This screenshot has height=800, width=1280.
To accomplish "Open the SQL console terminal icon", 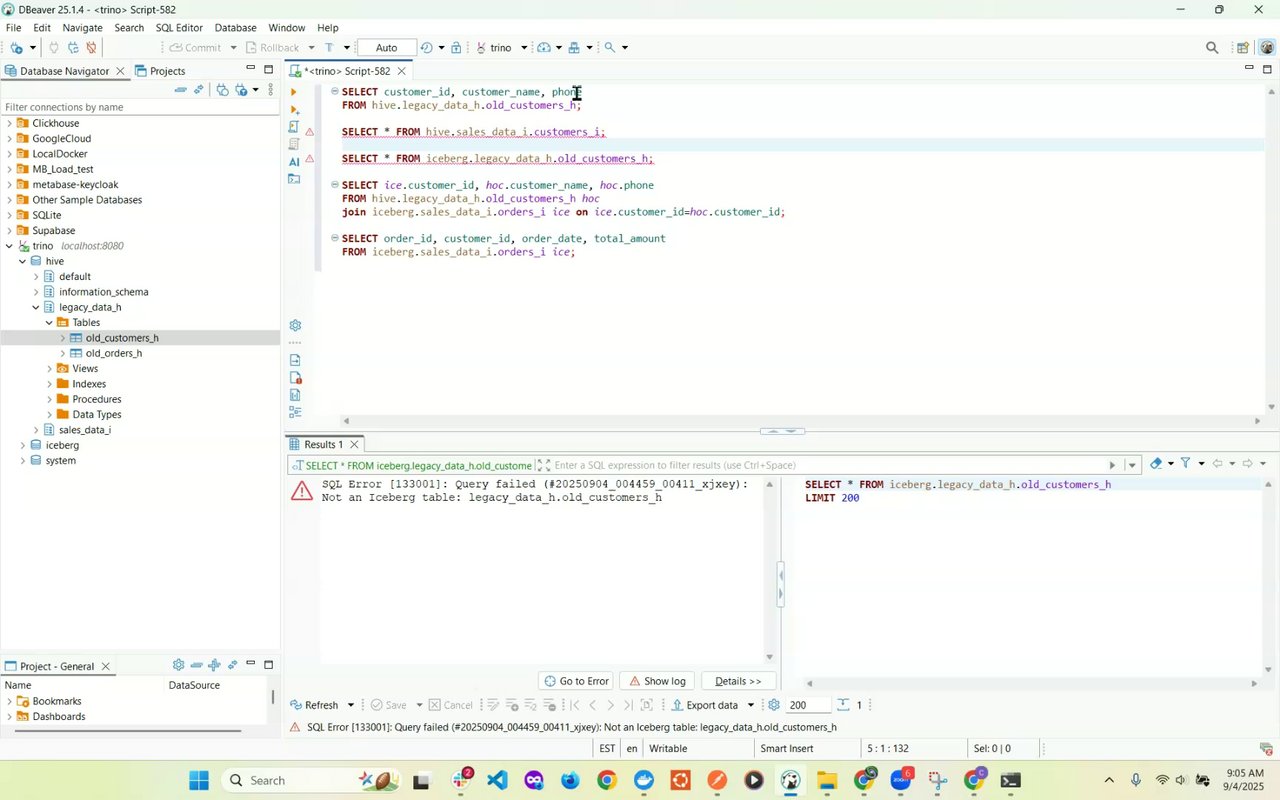I will [294, 179].
